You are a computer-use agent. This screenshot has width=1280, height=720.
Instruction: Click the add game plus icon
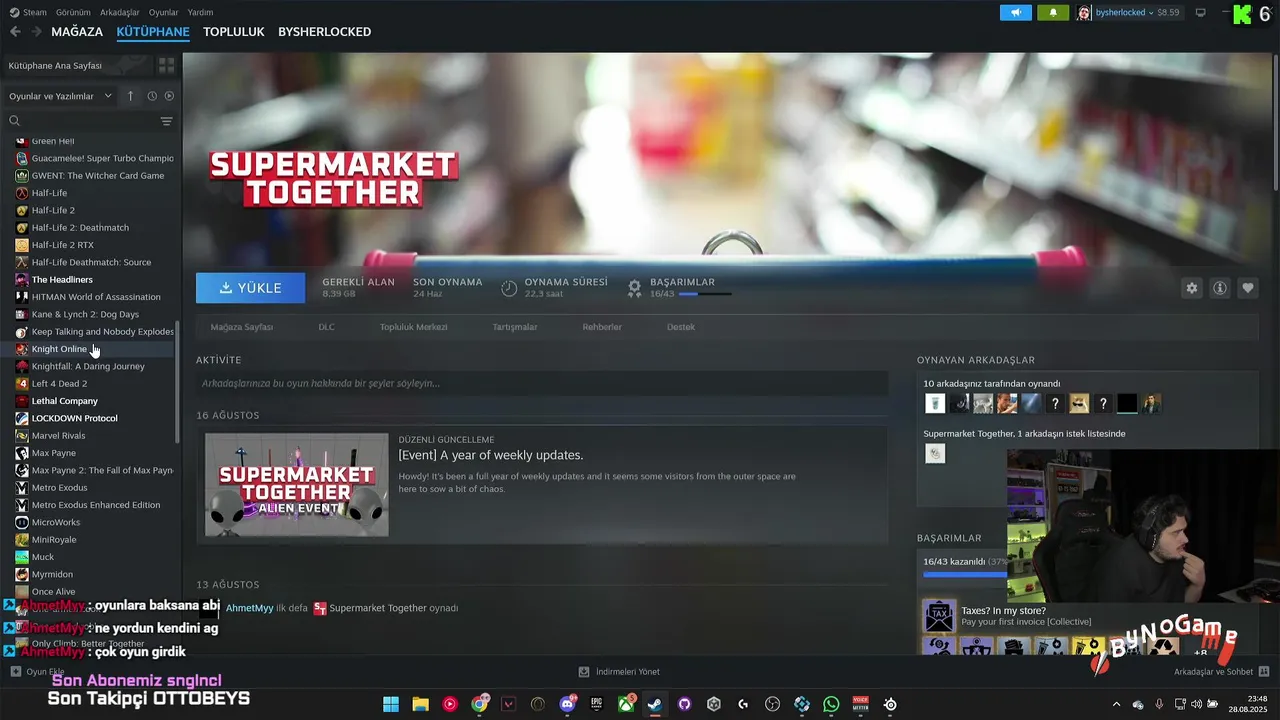[15, 672]
